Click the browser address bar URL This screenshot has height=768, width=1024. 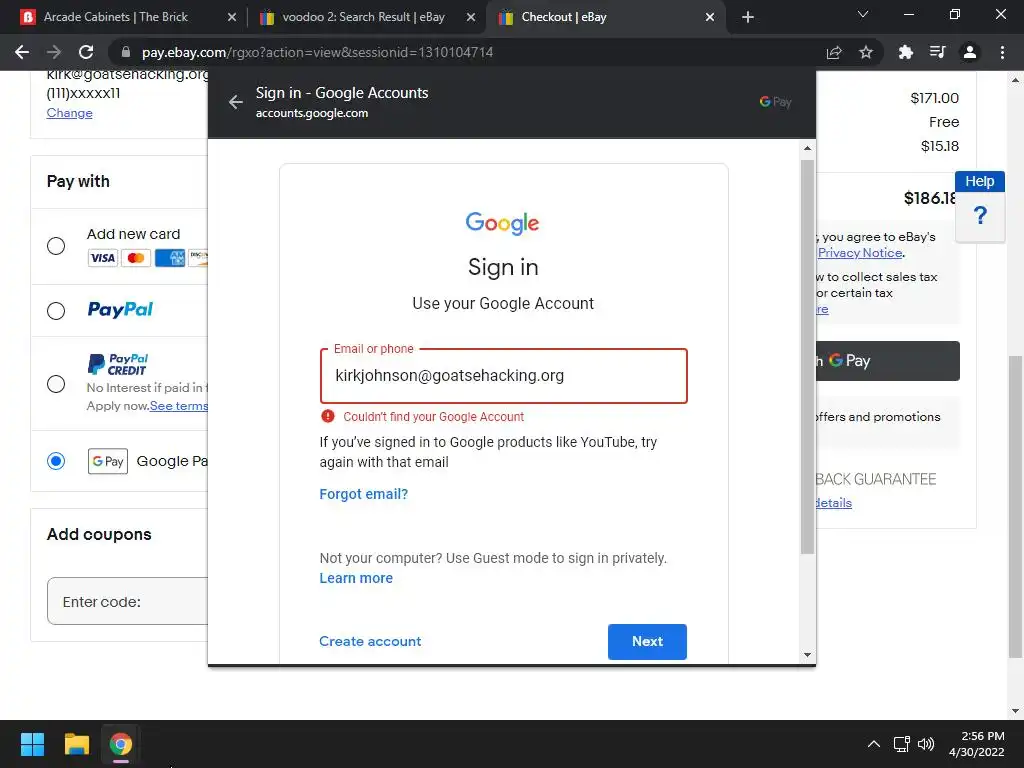[317, 52]
